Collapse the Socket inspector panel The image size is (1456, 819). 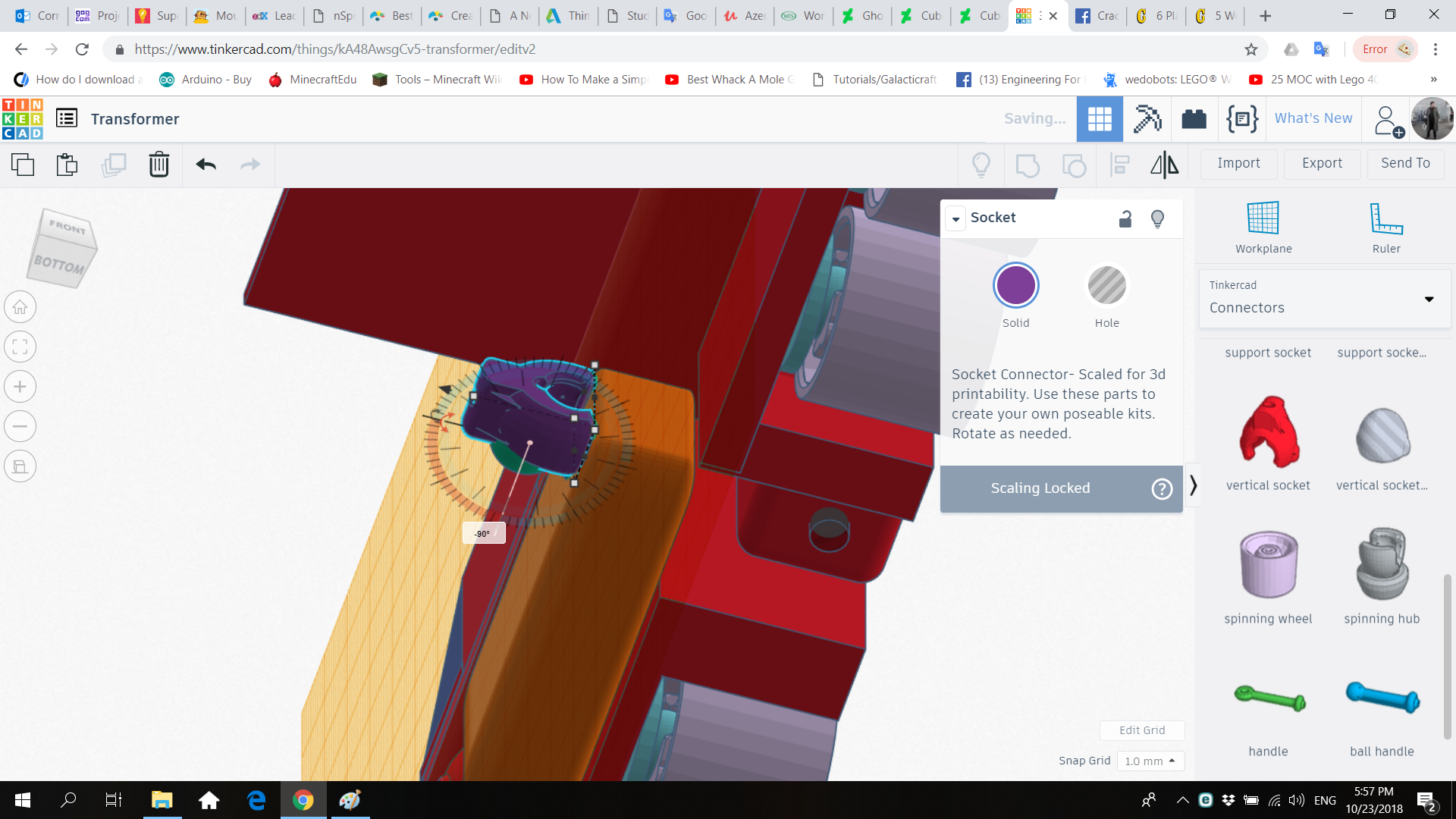pyautogui.click(x=955, y=218)
